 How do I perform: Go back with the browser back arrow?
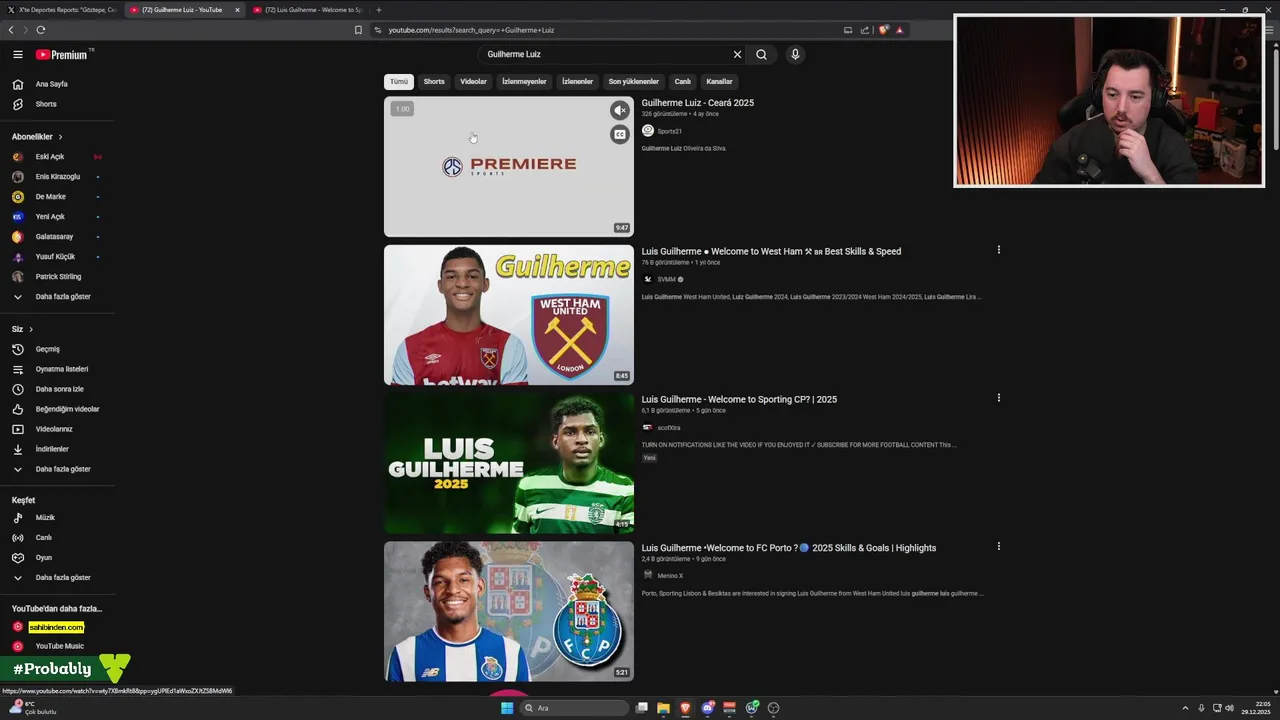[11, 30]
